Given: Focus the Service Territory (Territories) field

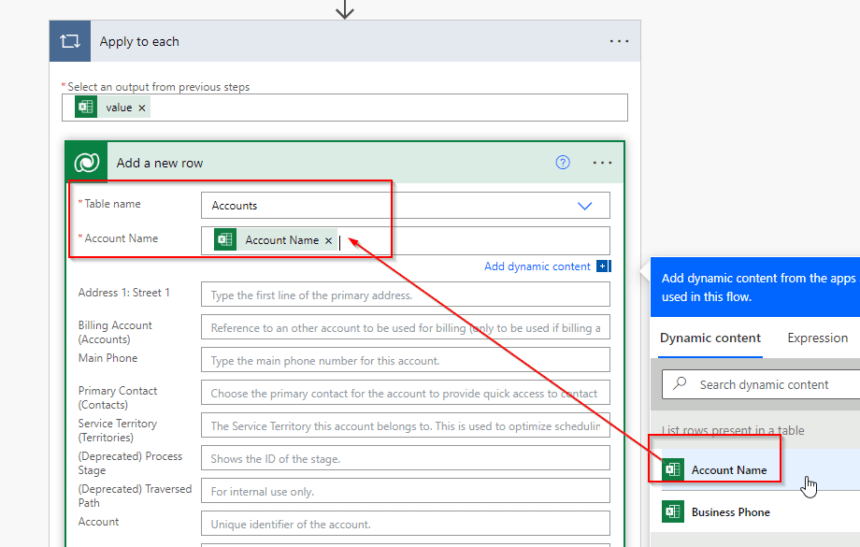Looking at the screenshot, I should (405, 426).
